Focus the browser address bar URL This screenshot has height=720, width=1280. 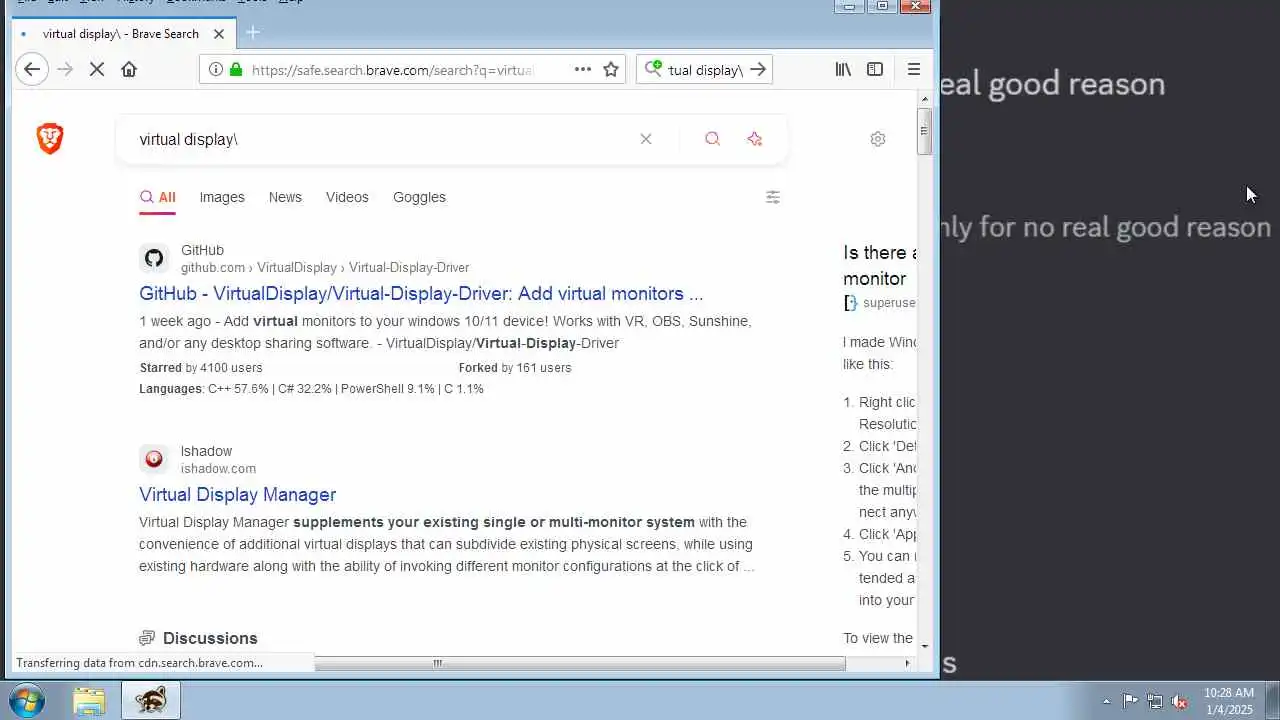click(392, 70)
